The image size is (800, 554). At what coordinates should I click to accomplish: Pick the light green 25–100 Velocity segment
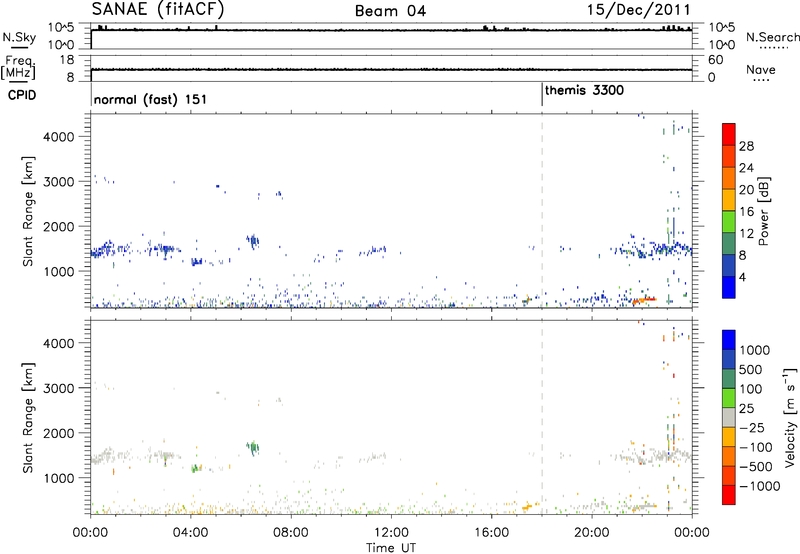click(729, 398)
